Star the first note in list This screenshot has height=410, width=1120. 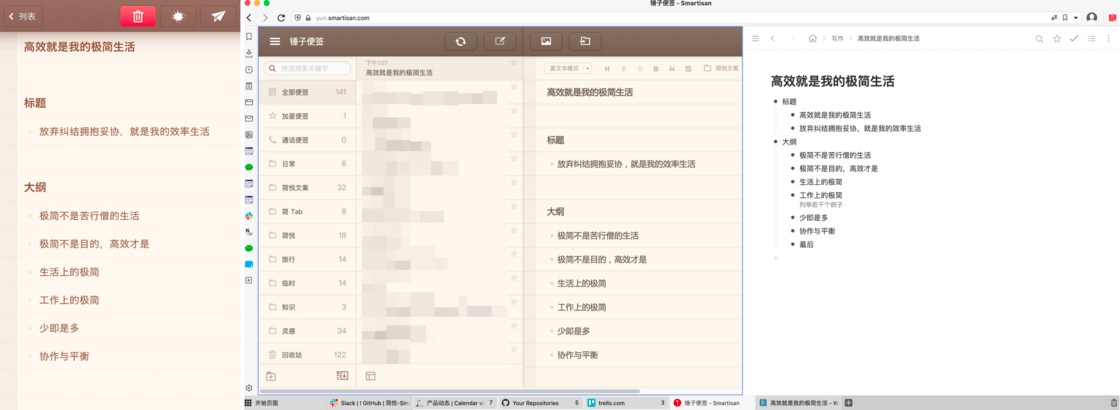(514, 64)
